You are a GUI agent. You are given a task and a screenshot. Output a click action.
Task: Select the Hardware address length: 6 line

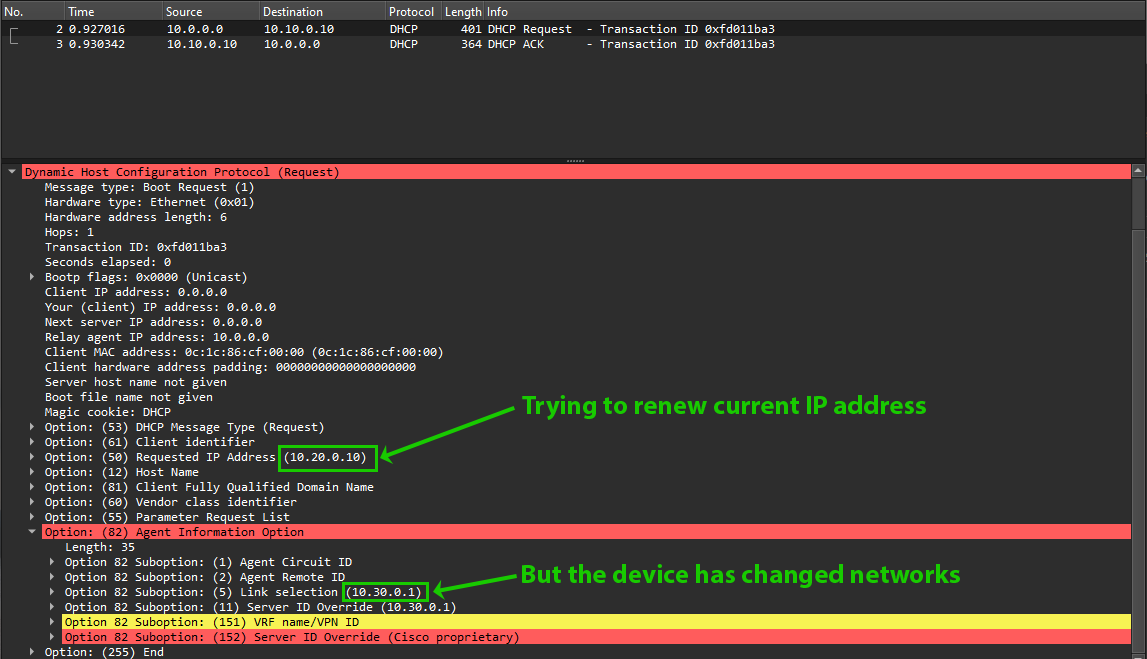[135, 217]
